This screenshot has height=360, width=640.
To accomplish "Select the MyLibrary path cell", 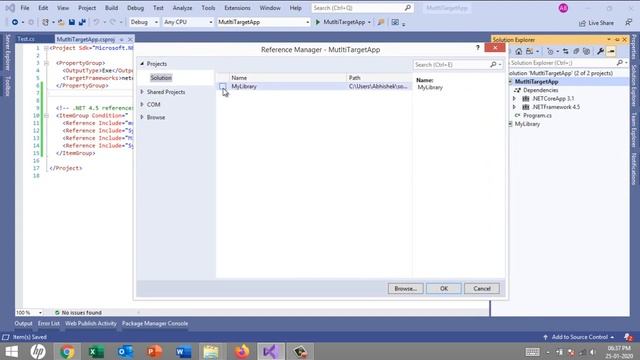I will point(378,86).
